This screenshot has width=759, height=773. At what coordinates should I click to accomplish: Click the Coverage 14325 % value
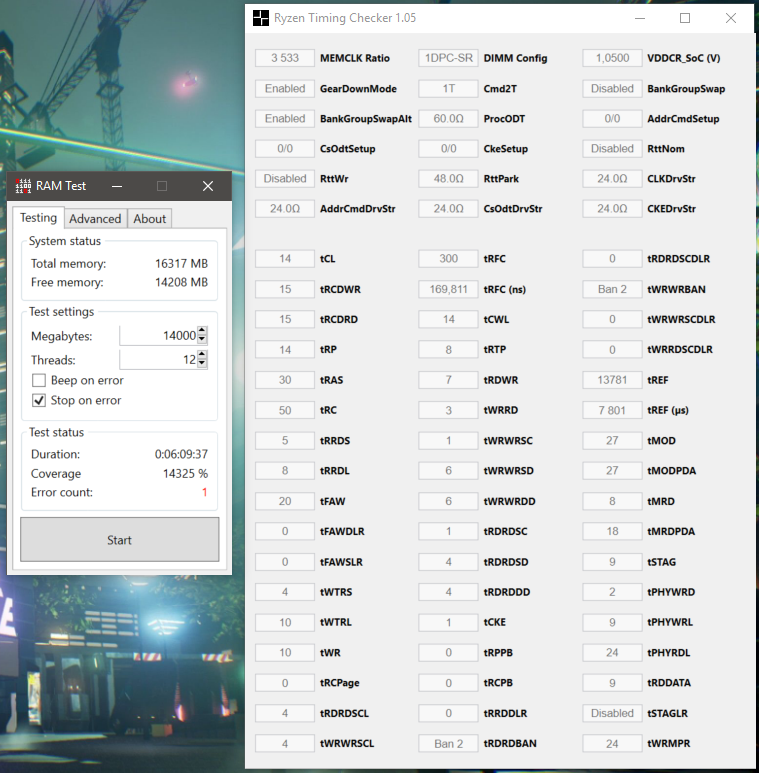coord(185,474)
